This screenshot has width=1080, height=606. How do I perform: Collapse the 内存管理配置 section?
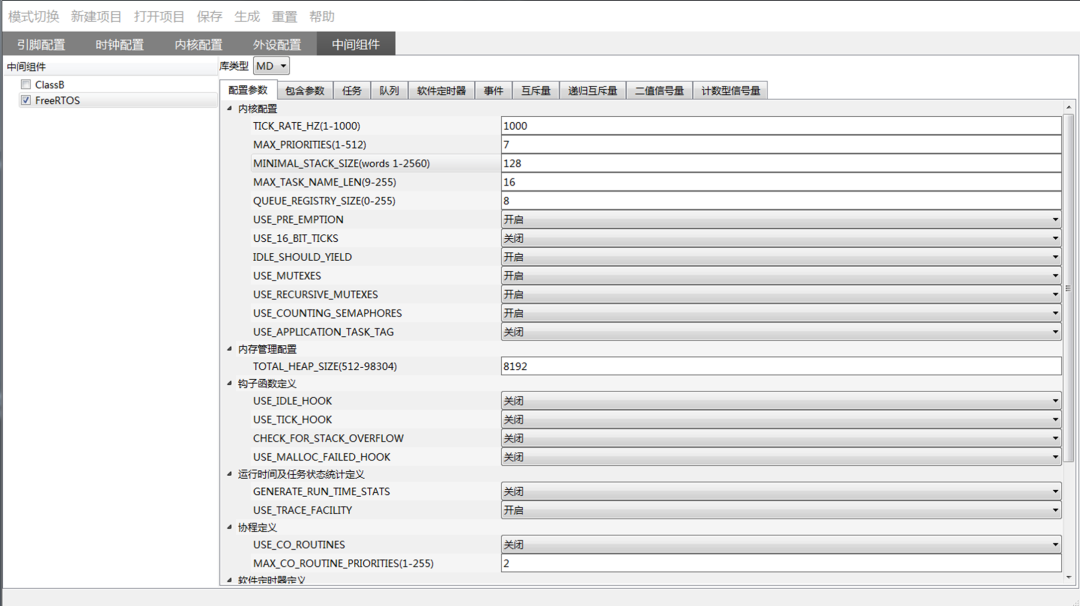click(229, 348)
